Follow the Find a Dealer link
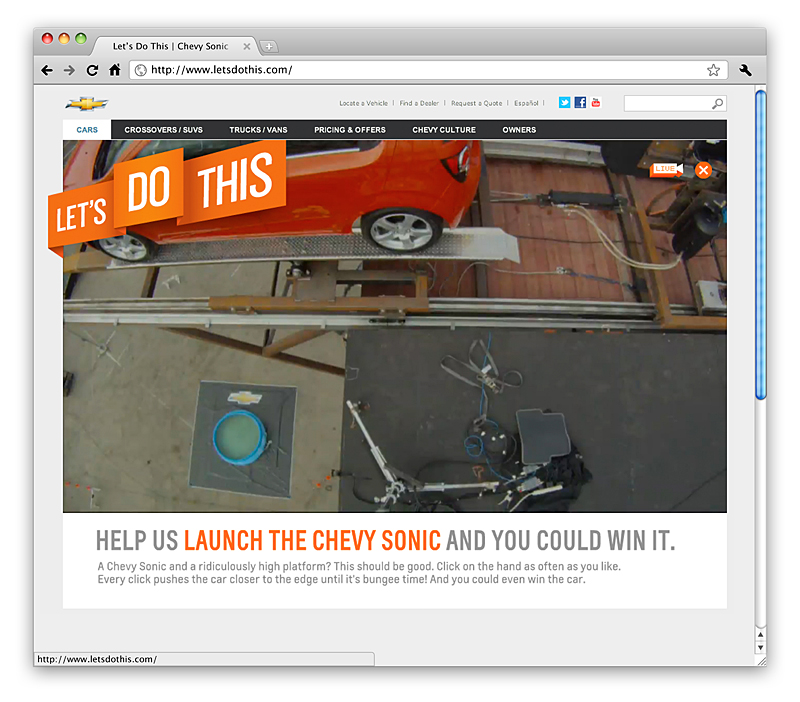This screenshot has height=702, width=800. coord(419,103)
